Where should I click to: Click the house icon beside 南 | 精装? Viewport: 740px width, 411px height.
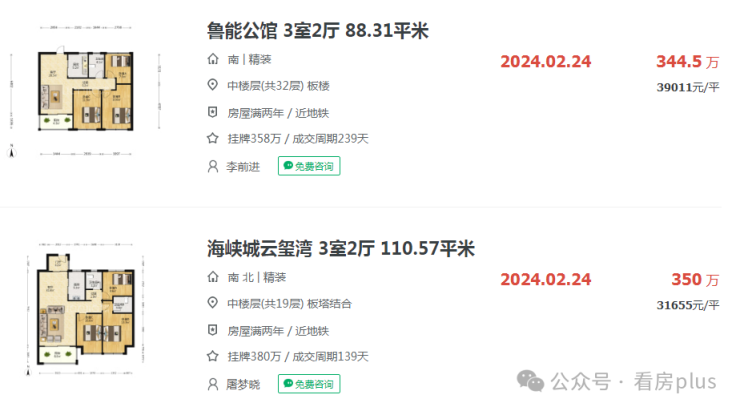click(212, 60)
